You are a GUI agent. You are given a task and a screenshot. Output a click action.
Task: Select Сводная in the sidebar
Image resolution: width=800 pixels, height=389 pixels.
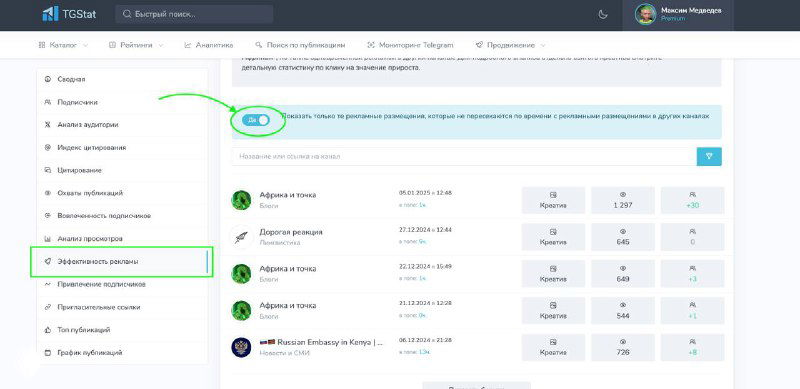pyautogui.click(x=122, y=80)
